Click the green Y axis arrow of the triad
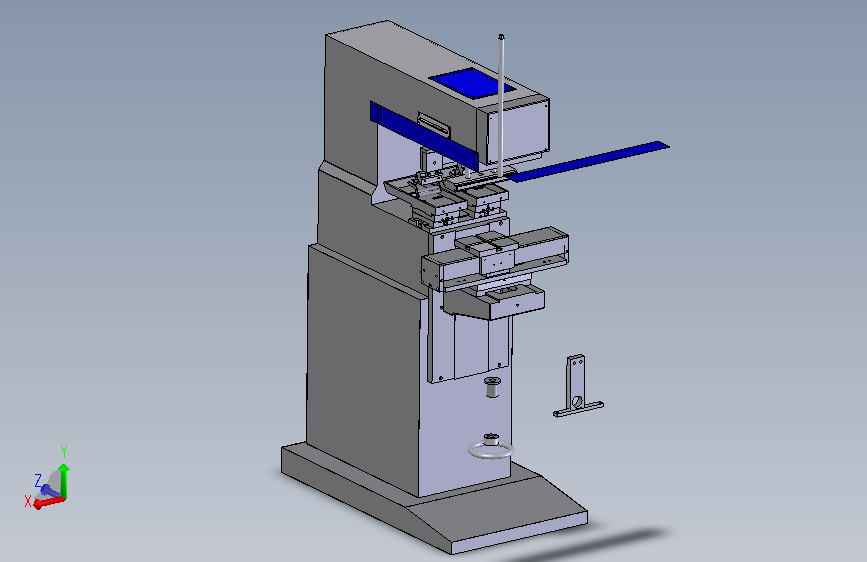Image resolution: width=867 pixels, height=562 pixels. coord(64,480)
